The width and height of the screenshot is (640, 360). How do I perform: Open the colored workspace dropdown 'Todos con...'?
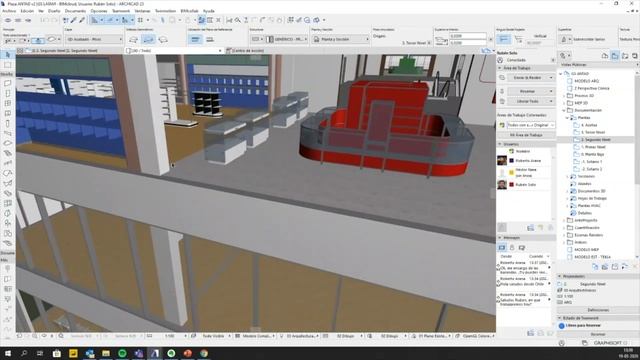[531, 125]
